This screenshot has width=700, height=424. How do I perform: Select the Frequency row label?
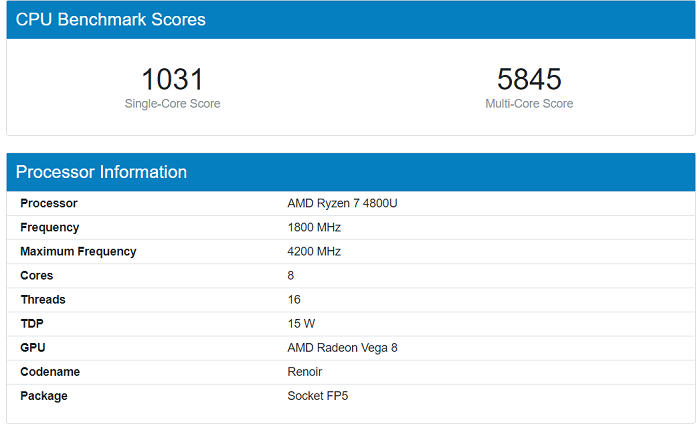50,228
